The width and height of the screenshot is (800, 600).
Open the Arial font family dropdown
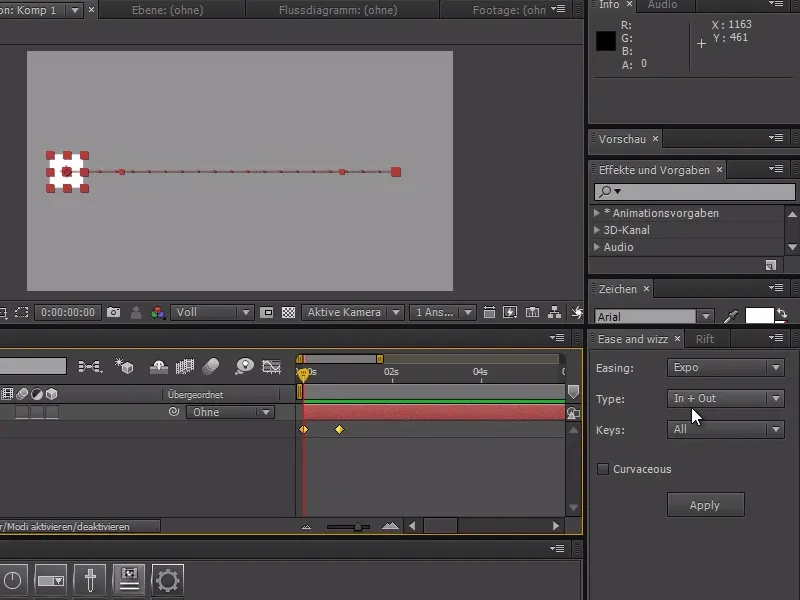[654, 317]
